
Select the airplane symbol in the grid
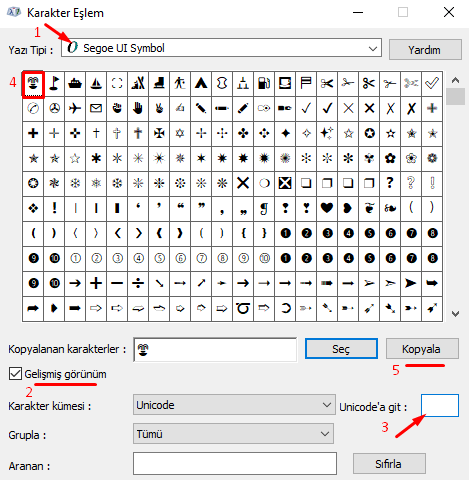point(75,108)
